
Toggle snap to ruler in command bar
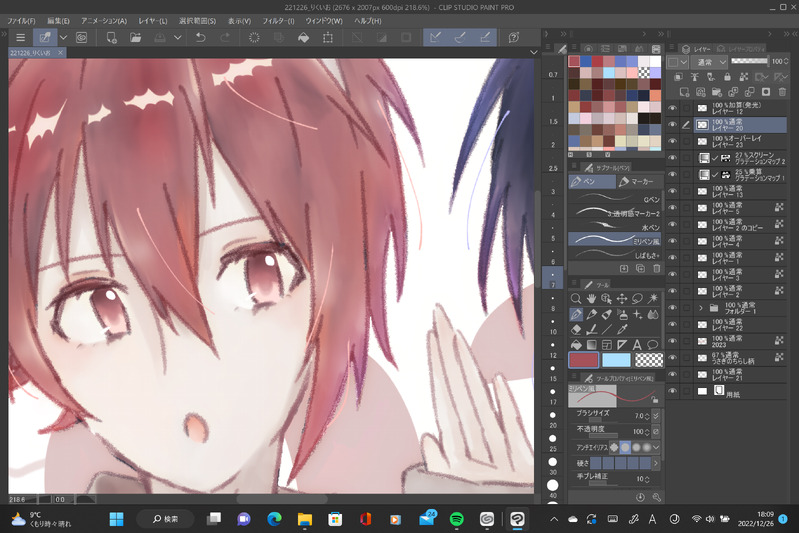(x=435, y=38)
